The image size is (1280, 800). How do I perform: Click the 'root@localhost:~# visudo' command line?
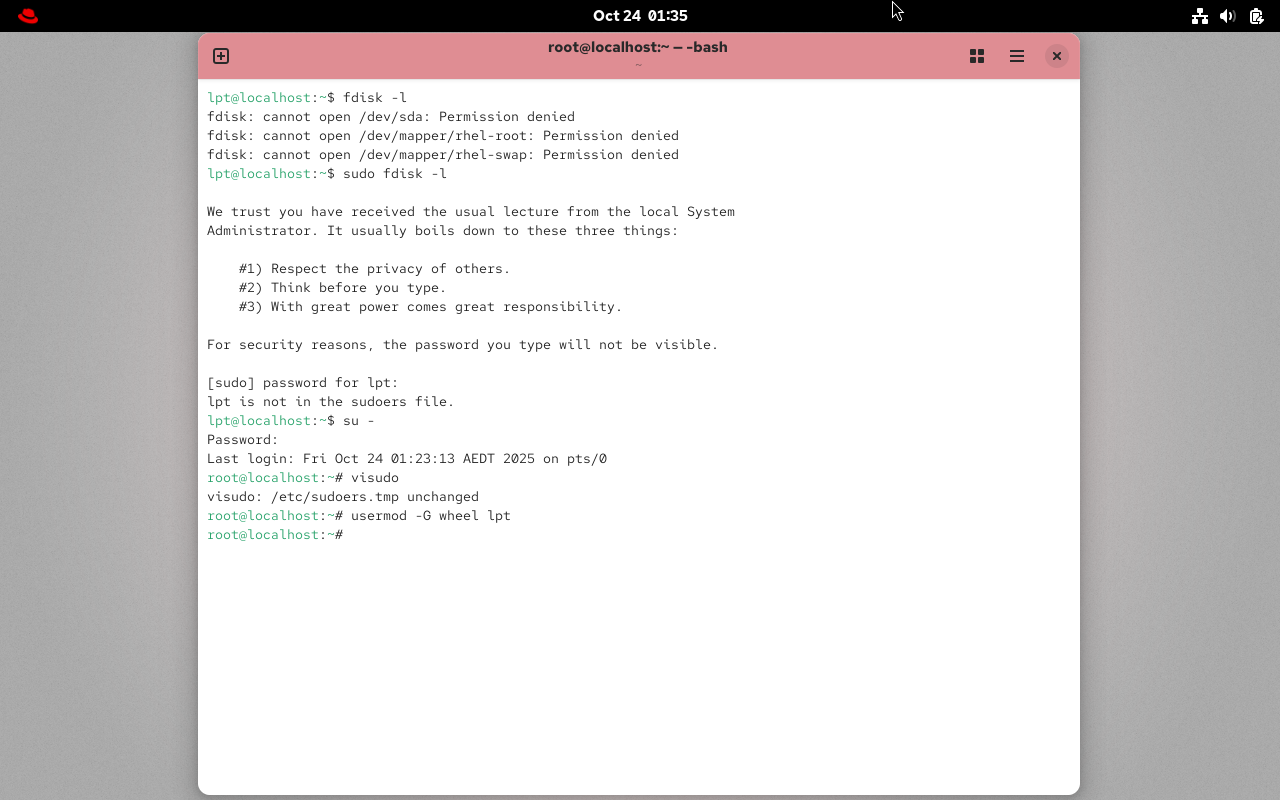303,478
